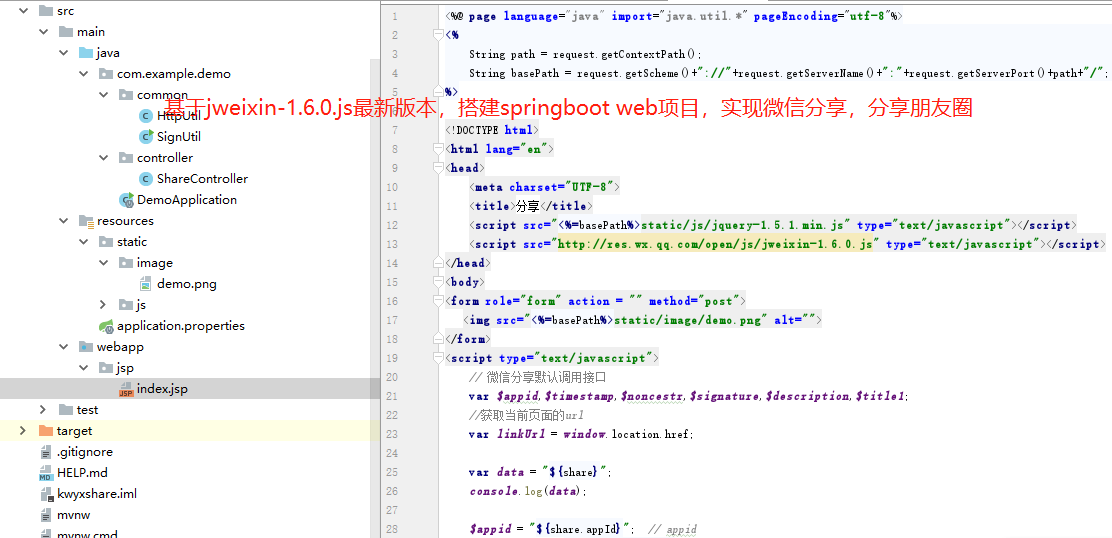
Task: Collapse the controller package arrow
Action: pyautogui.click(x=104, y=157)
